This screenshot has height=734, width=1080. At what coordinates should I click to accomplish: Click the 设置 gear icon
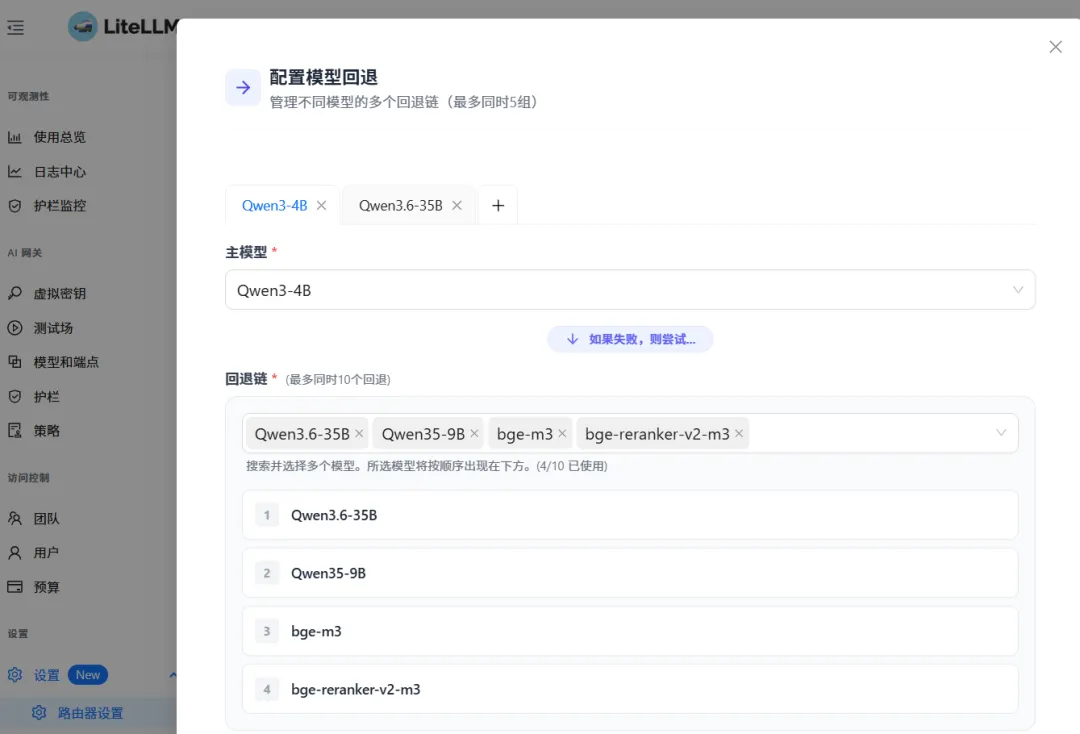tap(14, 675)
